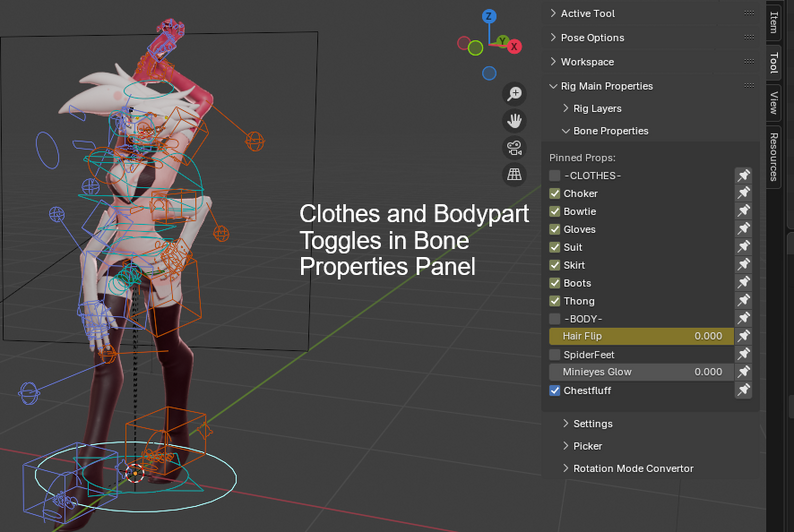Select the pan hand viewport icon

pos(514,121)
